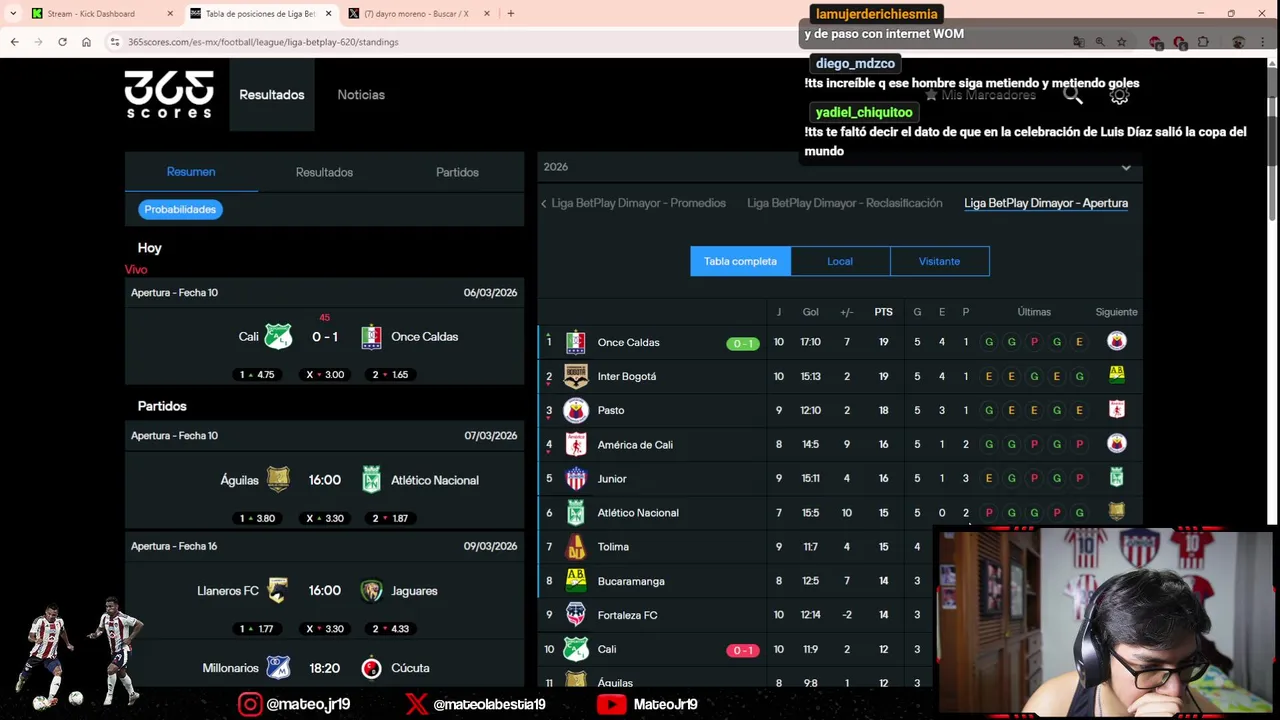This screenshot has height=720, width=1280.
Task: Open the Atlético Nacional name in standings
Action: pyautogui.click(x=638, y=513)
